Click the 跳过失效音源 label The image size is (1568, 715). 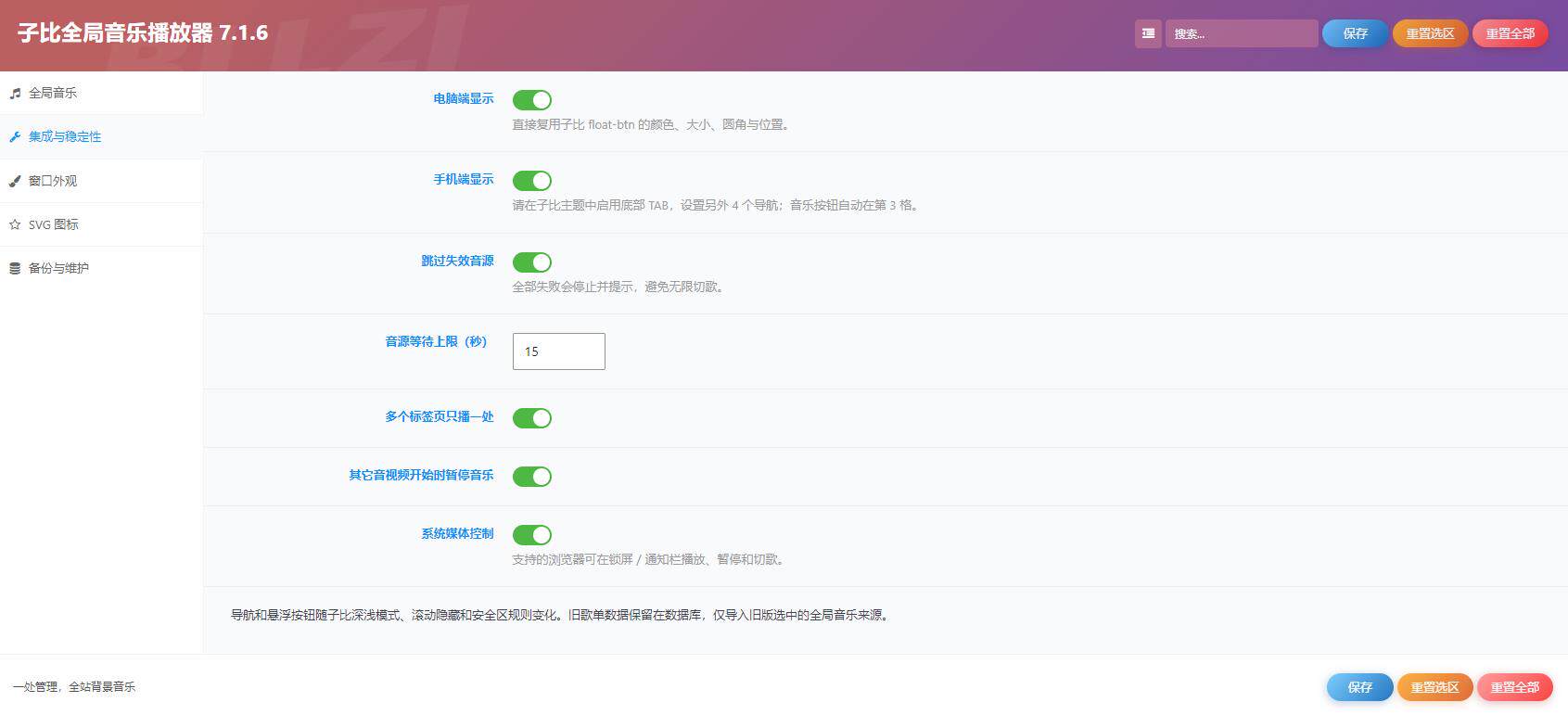(x=457, y=261)
